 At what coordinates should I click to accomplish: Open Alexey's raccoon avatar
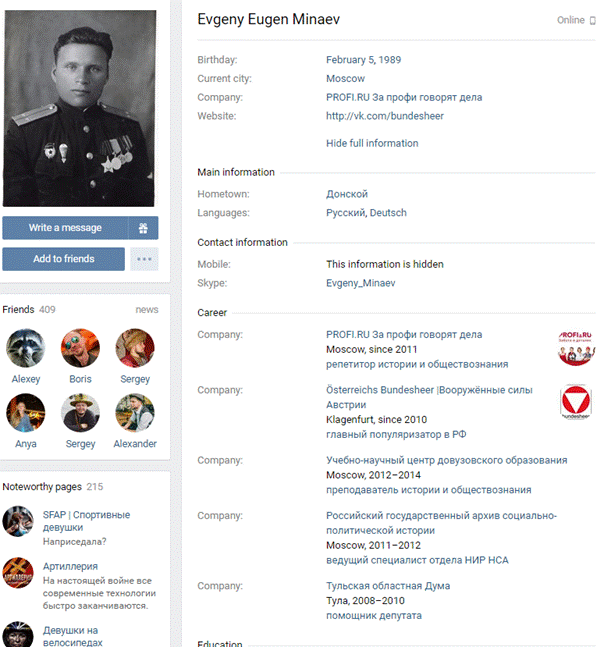click(26, 348)
